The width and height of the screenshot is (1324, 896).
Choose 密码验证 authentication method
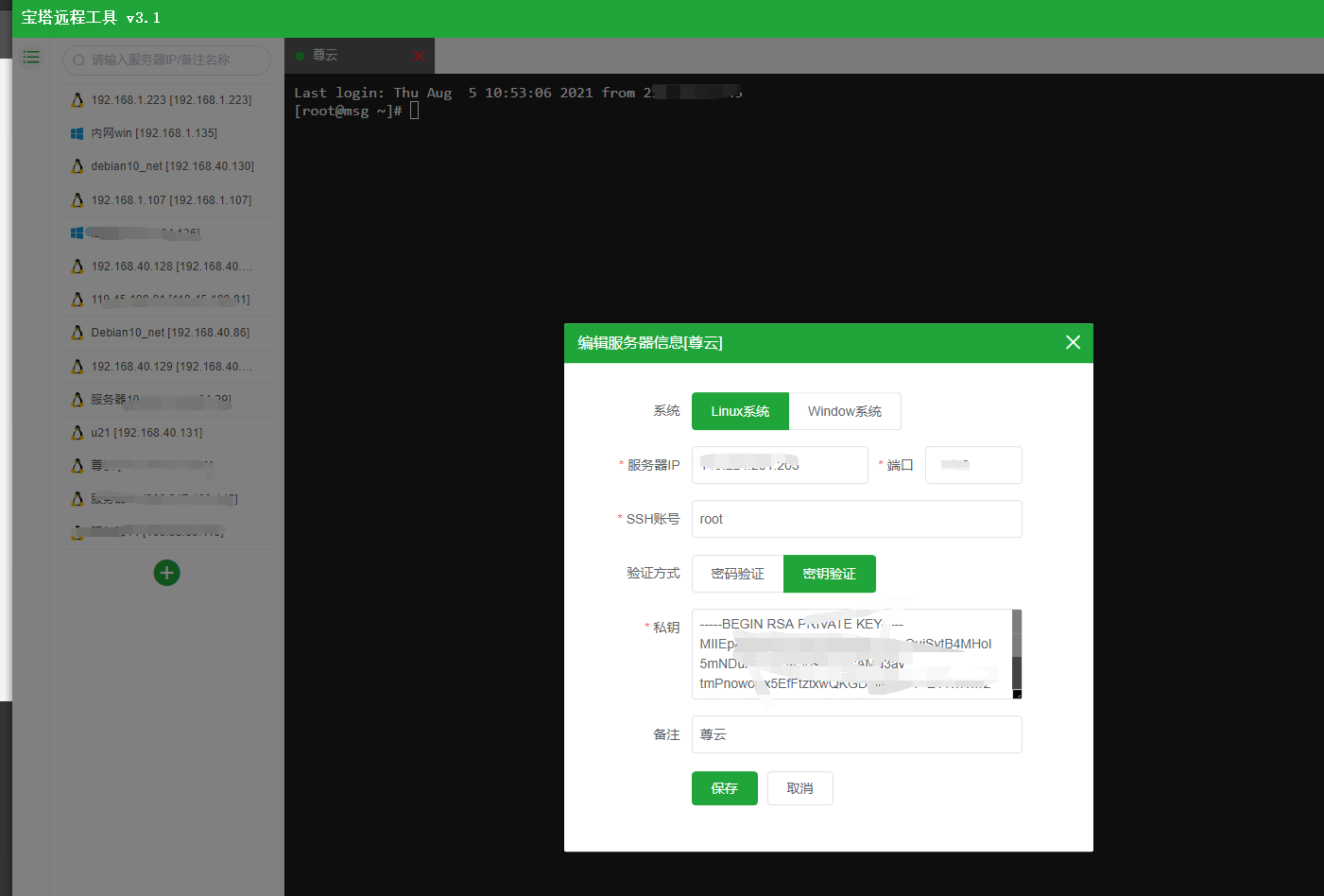point(737,574)
